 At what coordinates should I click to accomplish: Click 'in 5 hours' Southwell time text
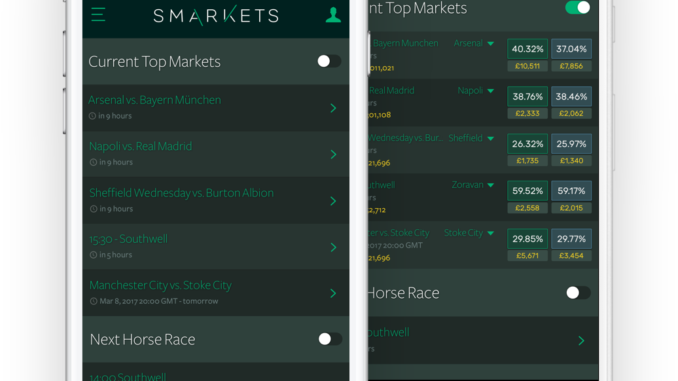pyautogui.click(x=115, y=255)
